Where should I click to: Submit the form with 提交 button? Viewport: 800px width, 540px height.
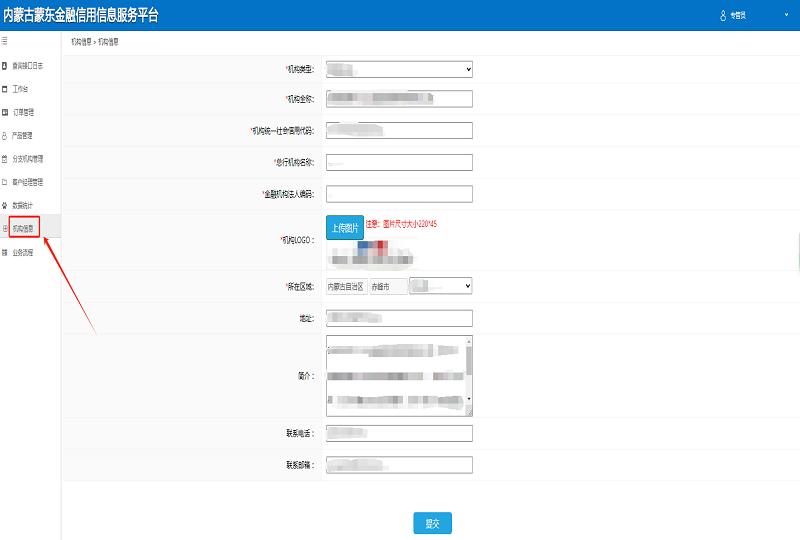point(432,523)
